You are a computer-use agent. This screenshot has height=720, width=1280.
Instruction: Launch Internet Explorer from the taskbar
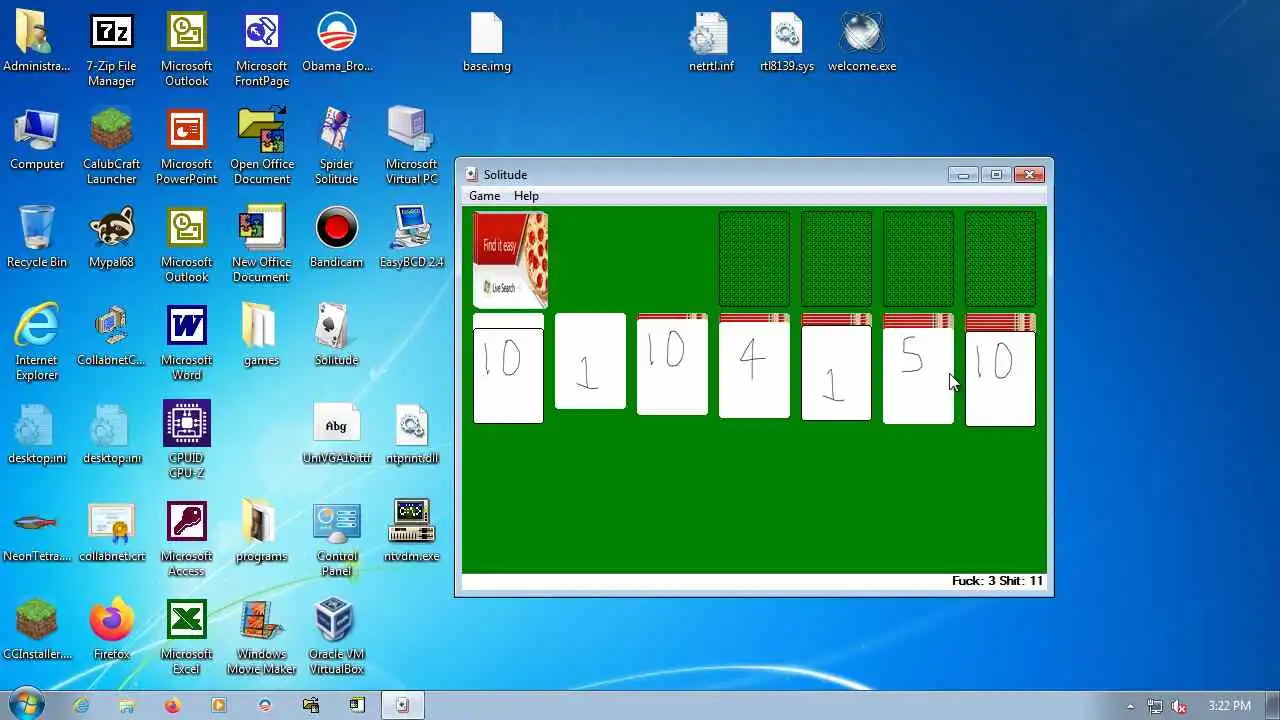click(x=81, y=705)
